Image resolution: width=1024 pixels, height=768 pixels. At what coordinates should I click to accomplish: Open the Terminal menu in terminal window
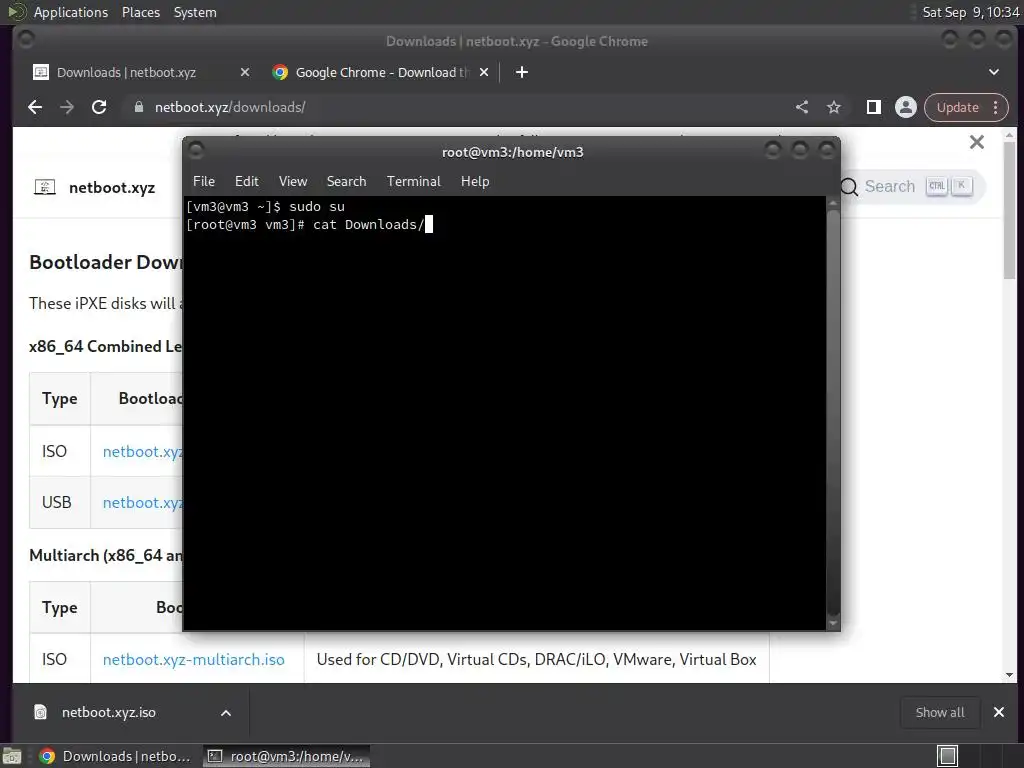pos(413,182)
